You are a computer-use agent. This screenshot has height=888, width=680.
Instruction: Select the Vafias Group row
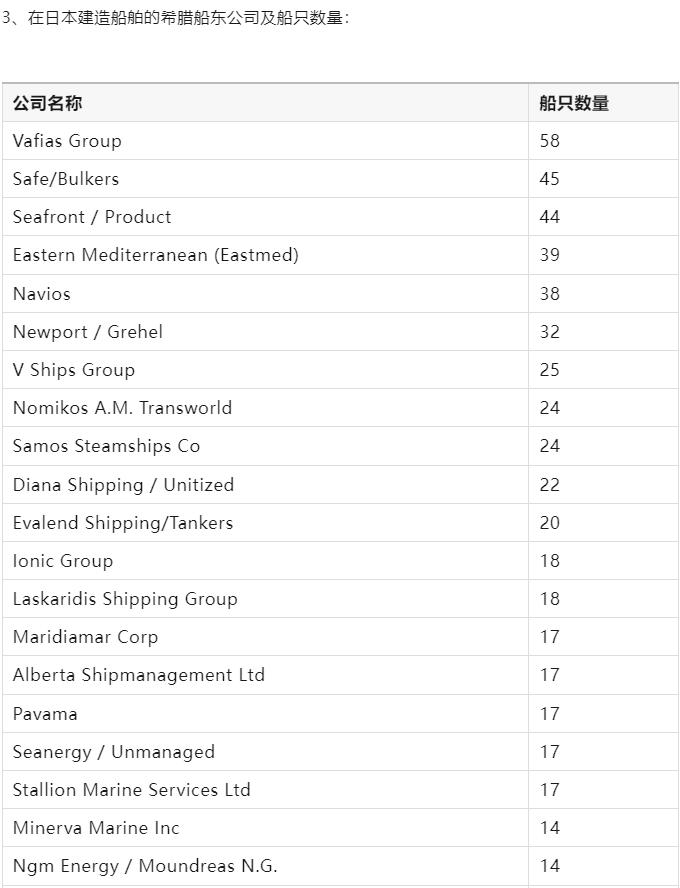coord(340,141)
